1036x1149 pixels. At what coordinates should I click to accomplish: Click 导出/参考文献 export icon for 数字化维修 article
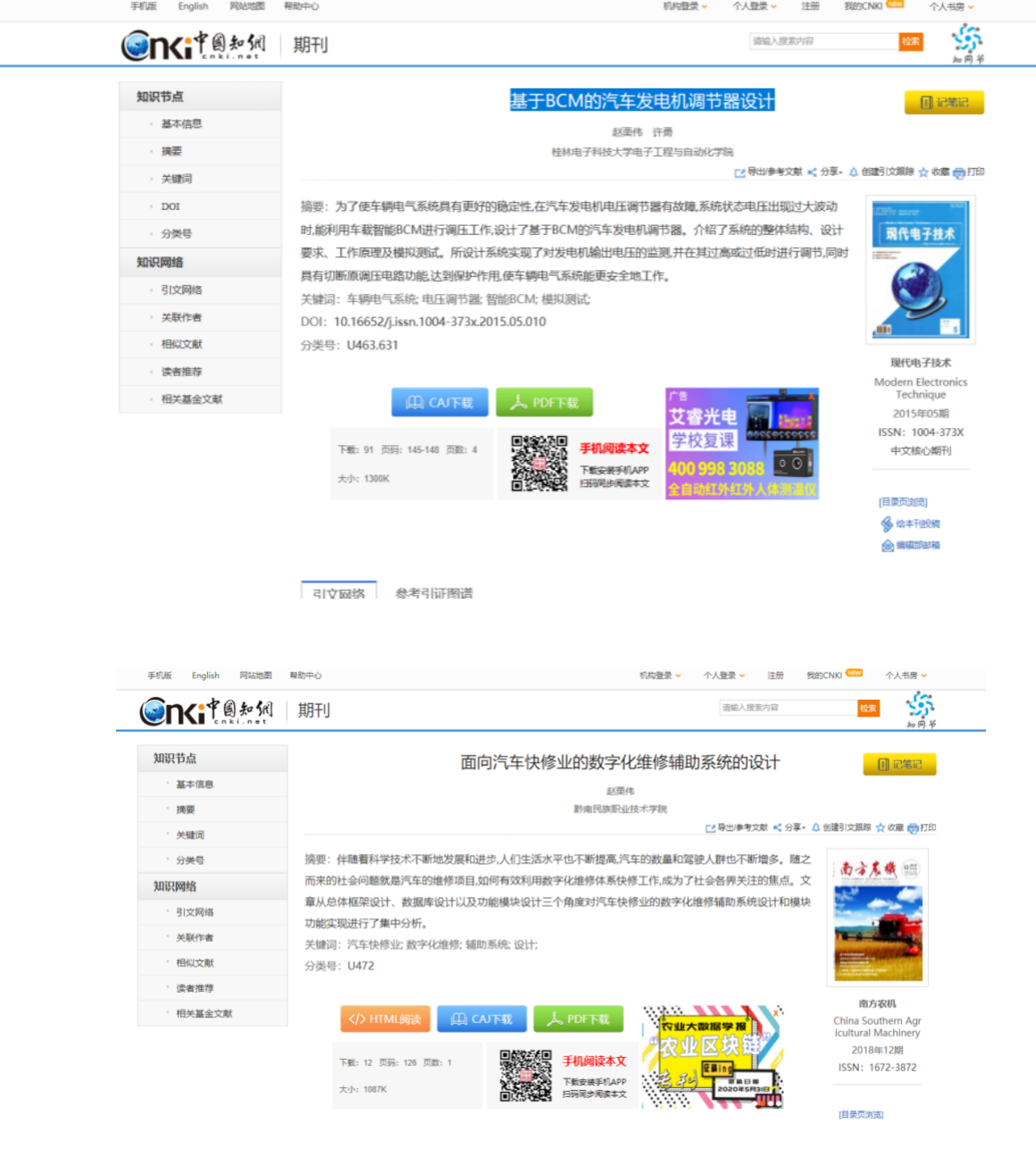[710, 828]
